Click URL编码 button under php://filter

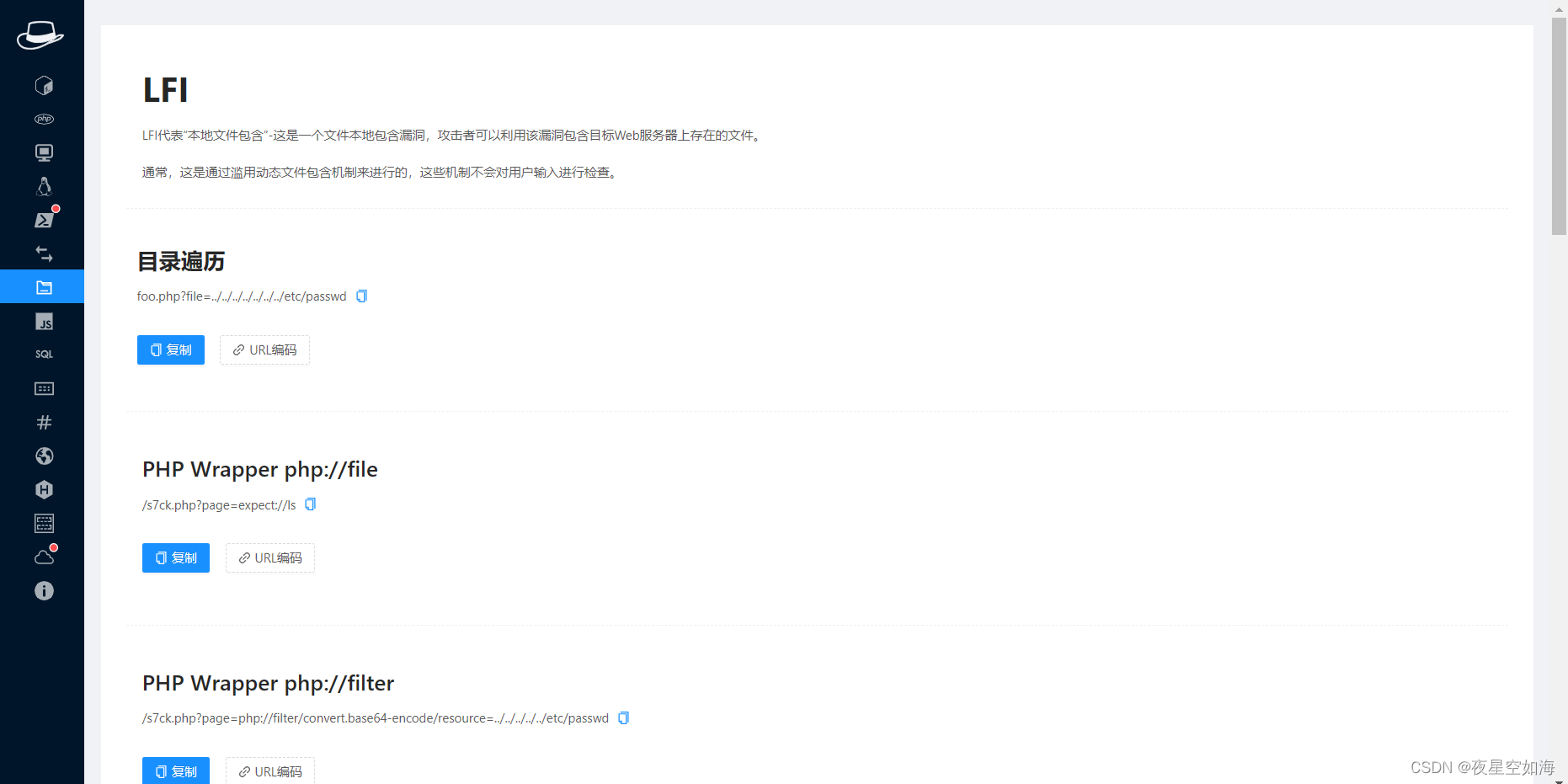point(270,771)
